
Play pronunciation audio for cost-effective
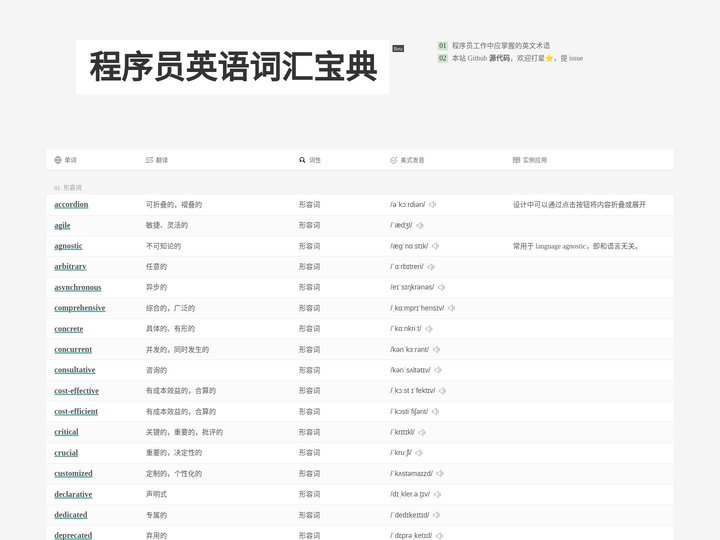(442, 391)
